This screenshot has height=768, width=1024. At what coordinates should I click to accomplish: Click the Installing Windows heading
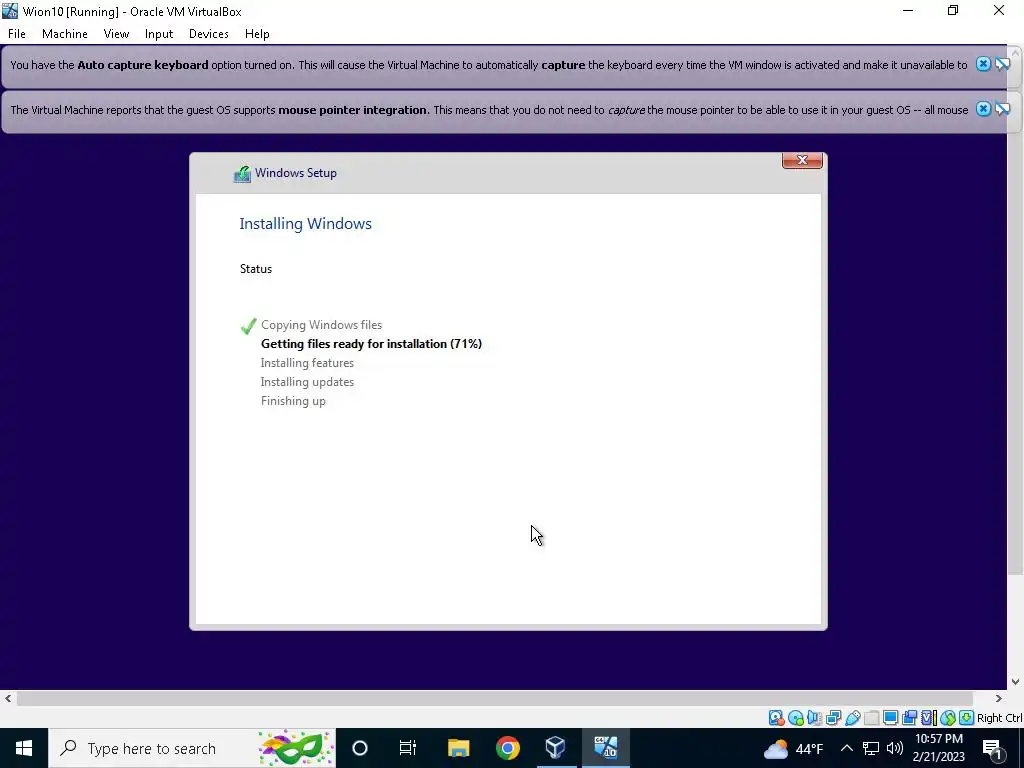tap(306, 223)
